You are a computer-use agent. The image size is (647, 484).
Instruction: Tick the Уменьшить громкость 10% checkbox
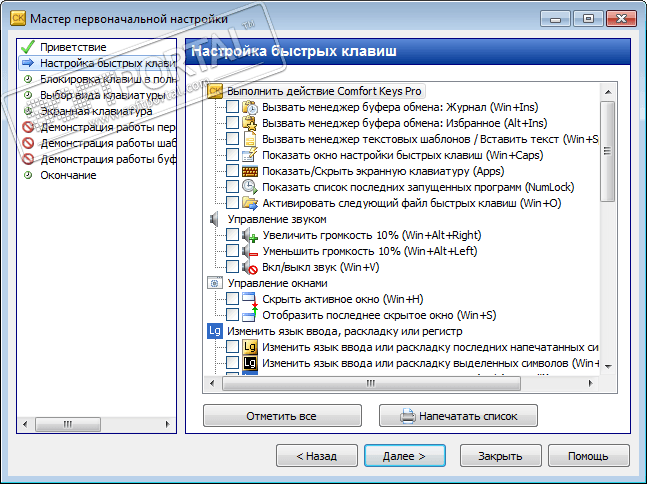pos(232,251)
